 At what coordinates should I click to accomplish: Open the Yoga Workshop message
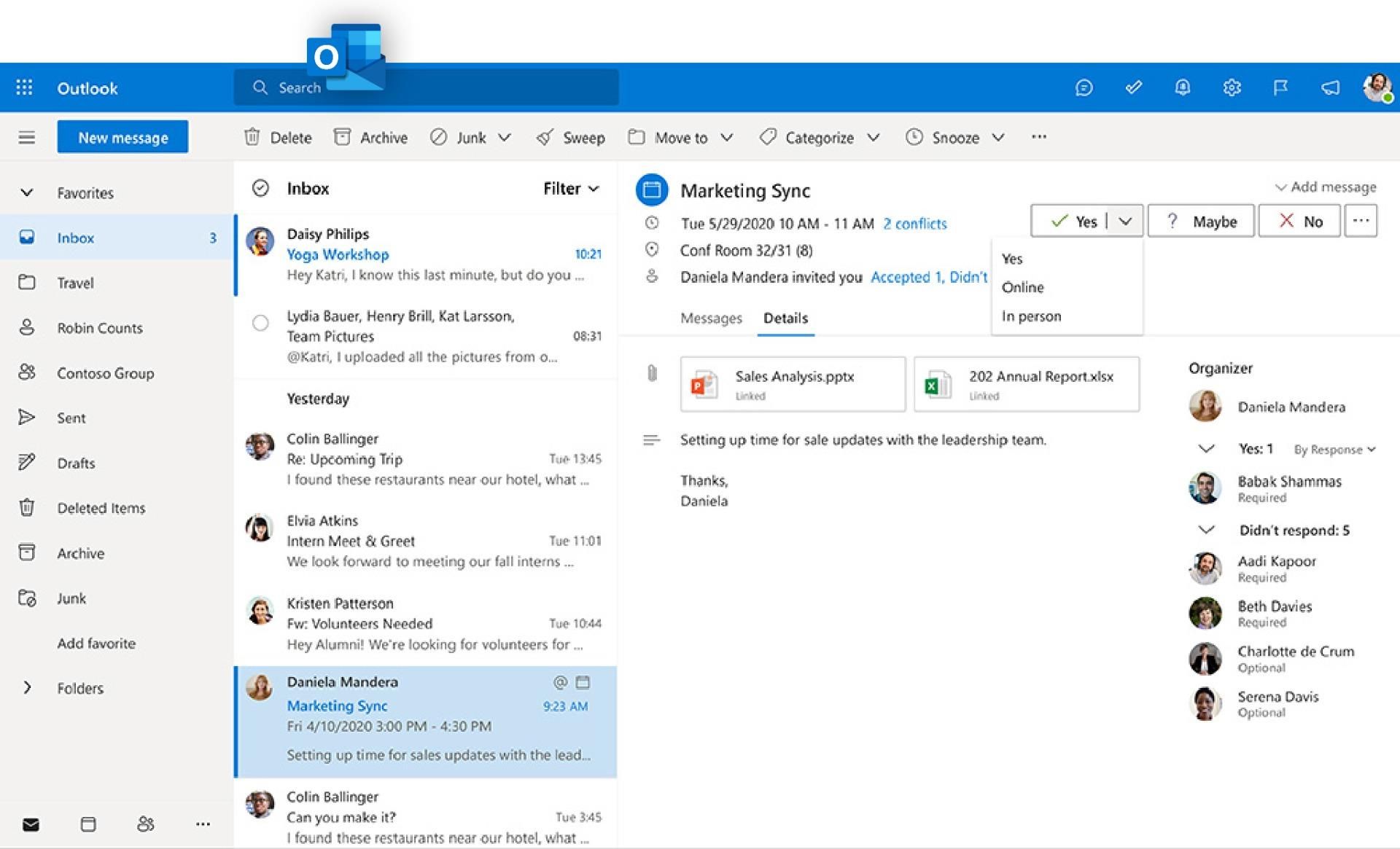[x=426, y=254]
